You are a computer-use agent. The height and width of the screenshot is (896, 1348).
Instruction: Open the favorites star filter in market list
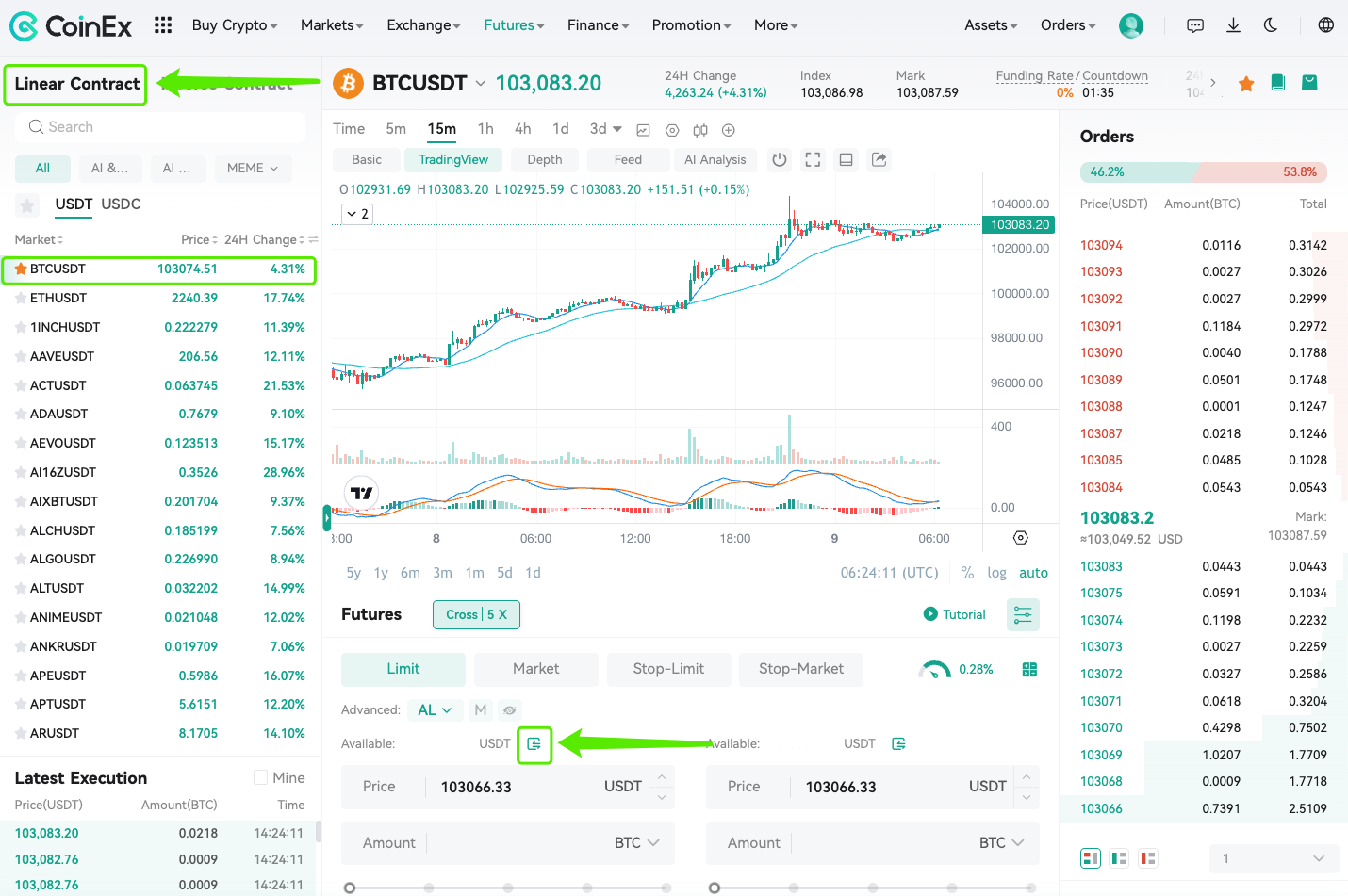click(27, 204)
